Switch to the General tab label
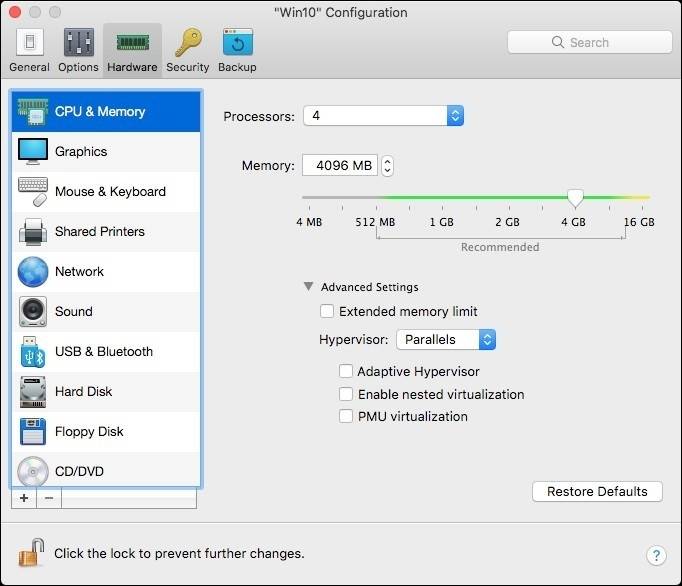The image size is (682, 586). click(30, 67)
